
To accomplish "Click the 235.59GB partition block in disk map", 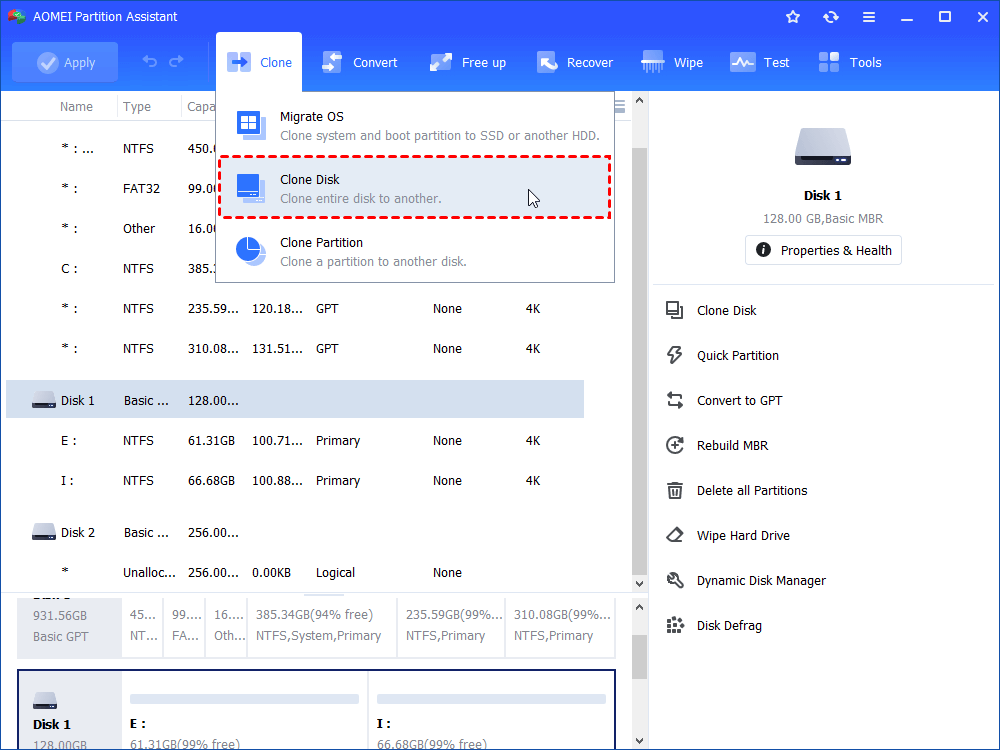I will 451,627.
